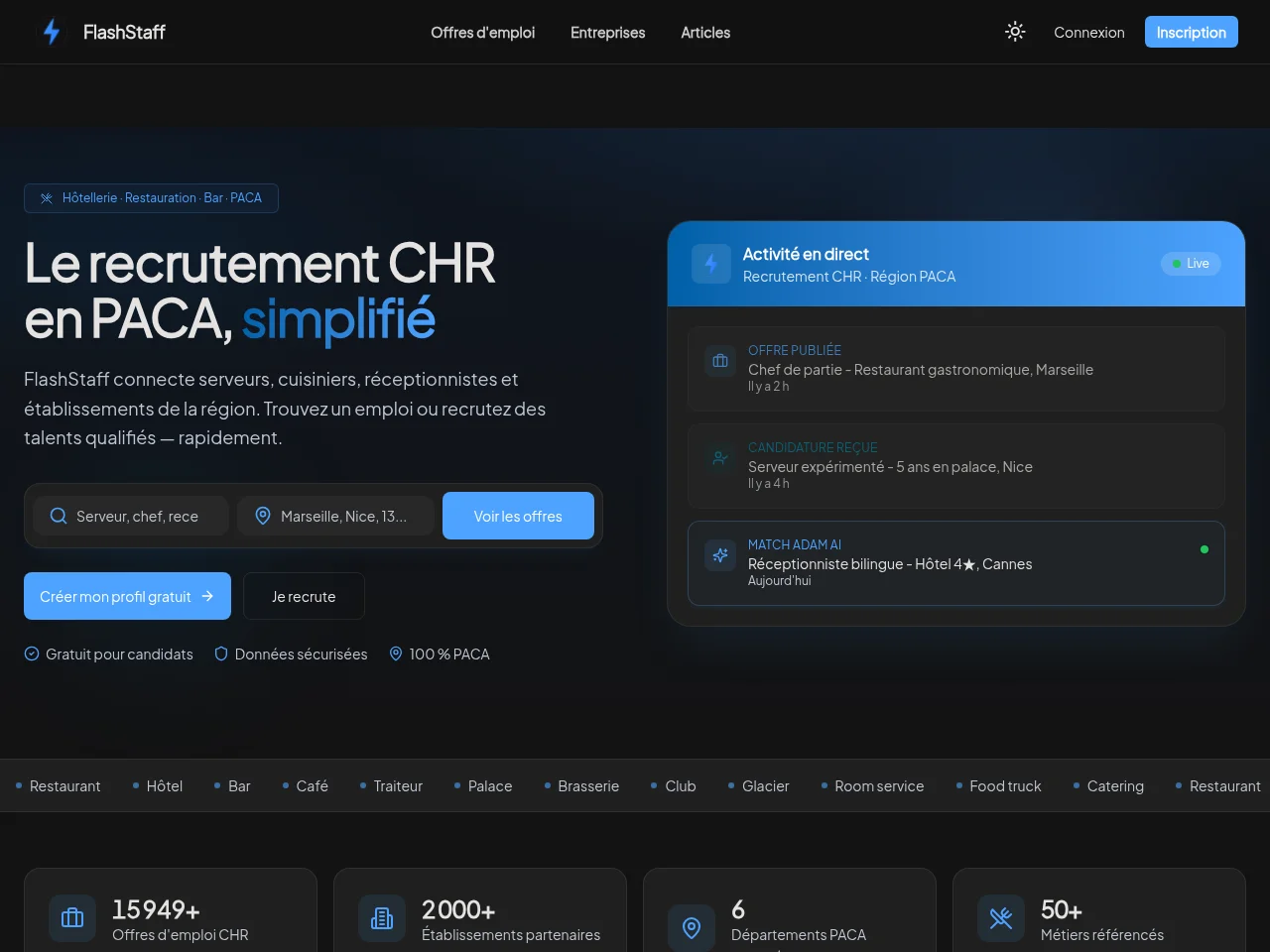Click the Catering tag
Viewport: 1270px width, 952px height.
point(1115,786)
